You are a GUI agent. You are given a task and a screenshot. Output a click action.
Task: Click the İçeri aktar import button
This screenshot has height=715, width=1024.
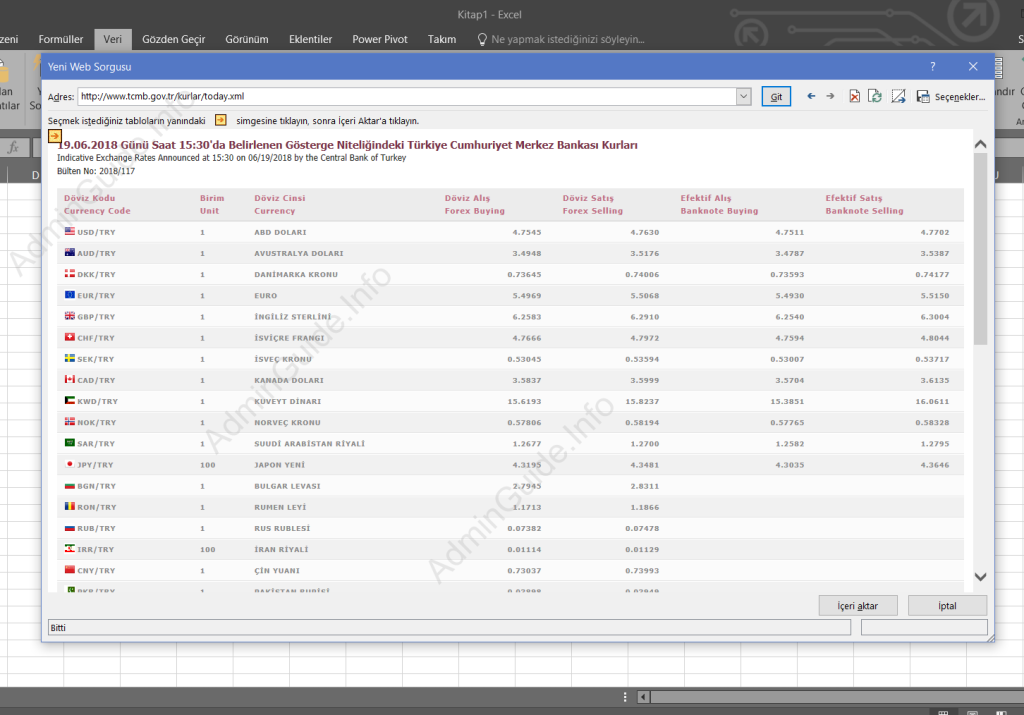coord(858,606)
